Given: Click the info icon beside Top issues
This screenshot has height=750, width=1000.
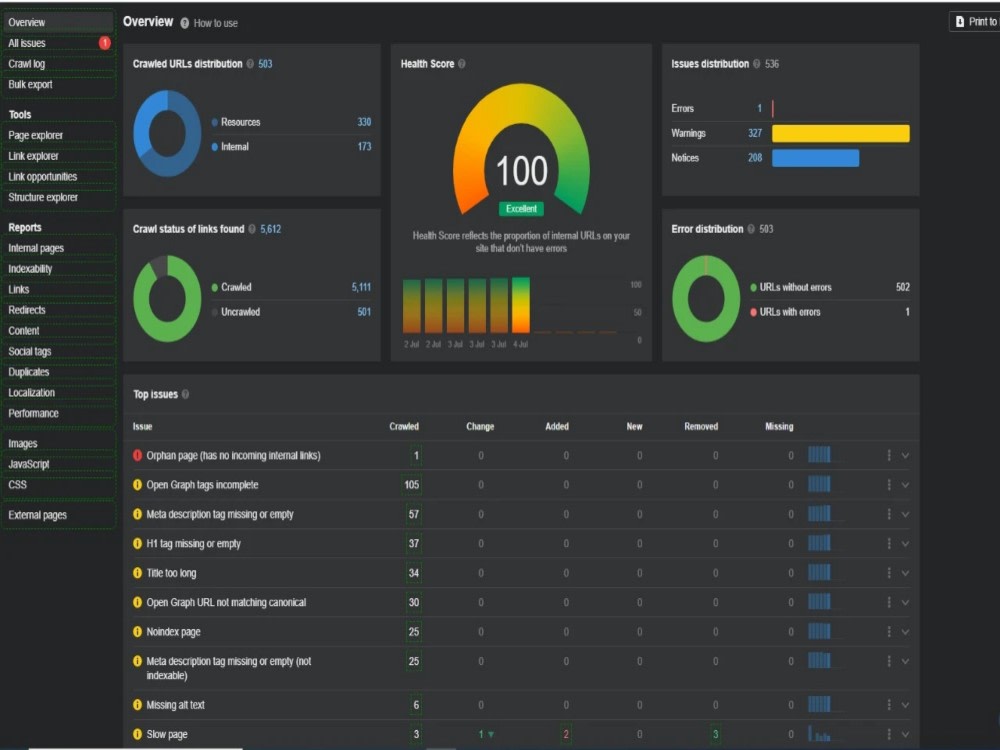Looking at the screenshot, I should (185, 394).
